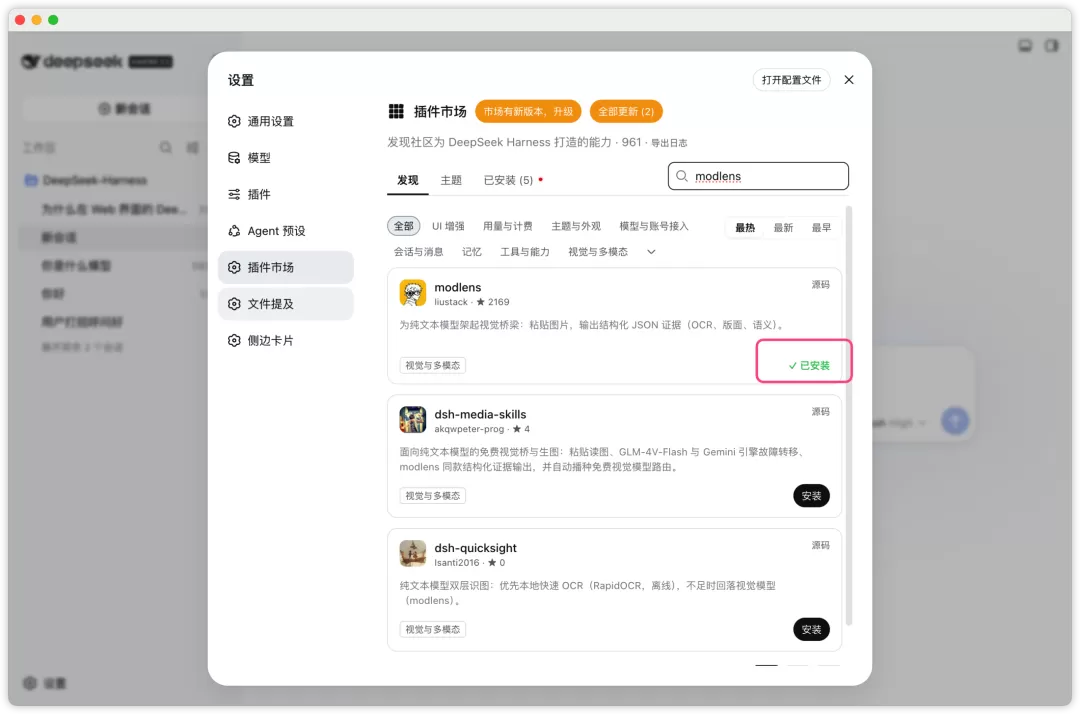The image size is (1080, 714).
Task: Sort plugins by 最早
Action: [x=821, y=227]
